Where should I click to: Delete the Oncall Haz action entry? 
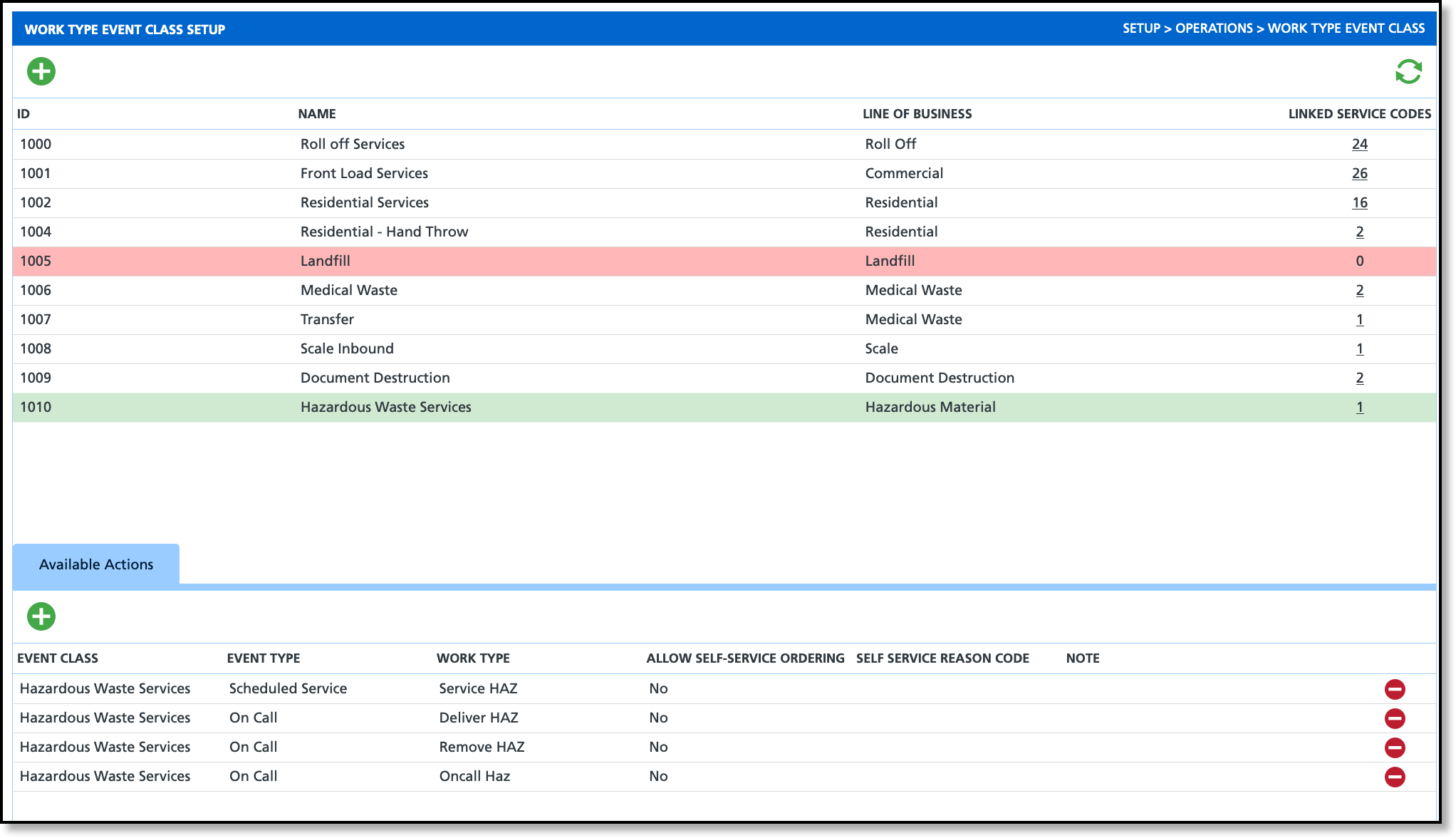(x=1394, y=777)
